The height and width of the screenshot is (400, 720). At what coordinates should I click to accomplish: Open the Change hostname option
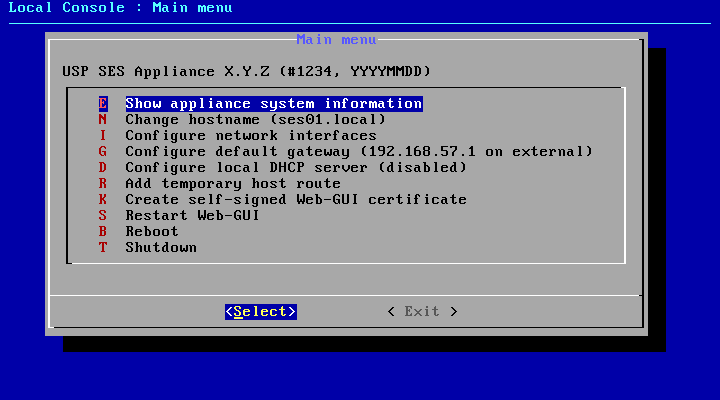(x=255, y=120)
